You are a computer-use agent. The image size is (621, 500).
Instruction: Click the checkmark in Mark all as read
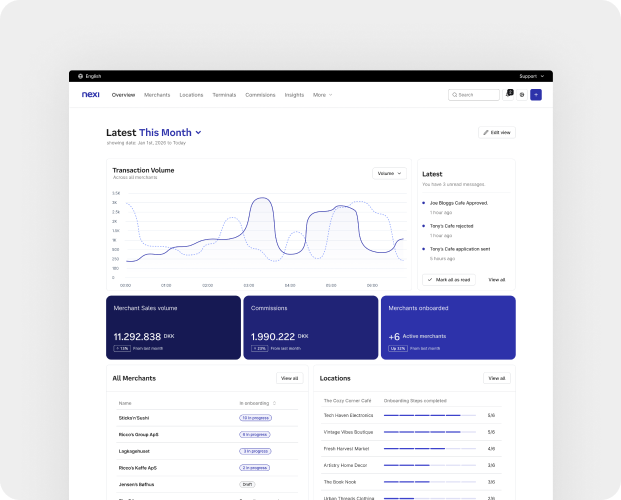click(x=430, y=280)
